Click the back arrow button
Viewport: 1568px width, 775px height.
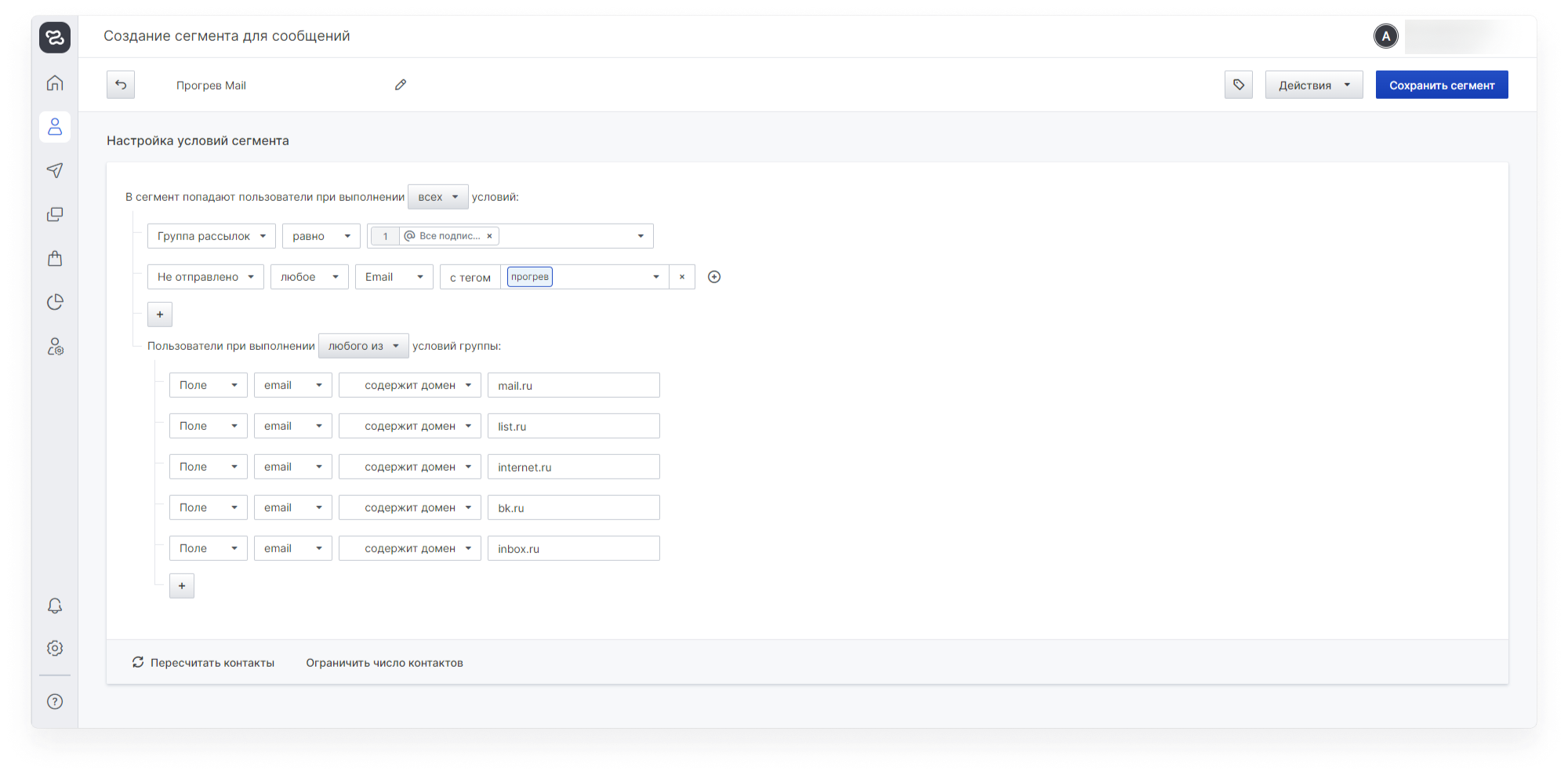[121, 85]
